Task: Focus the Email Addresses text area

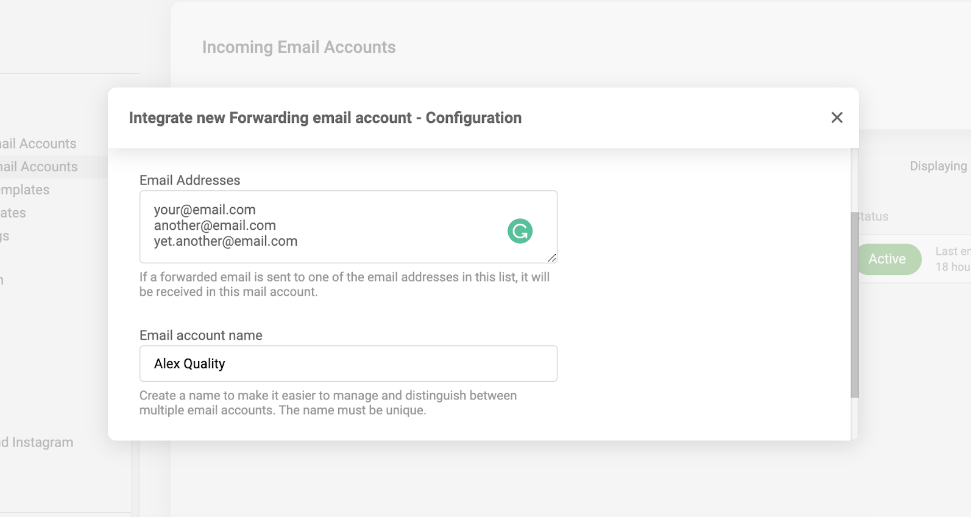Action: (x=330, y=226)
